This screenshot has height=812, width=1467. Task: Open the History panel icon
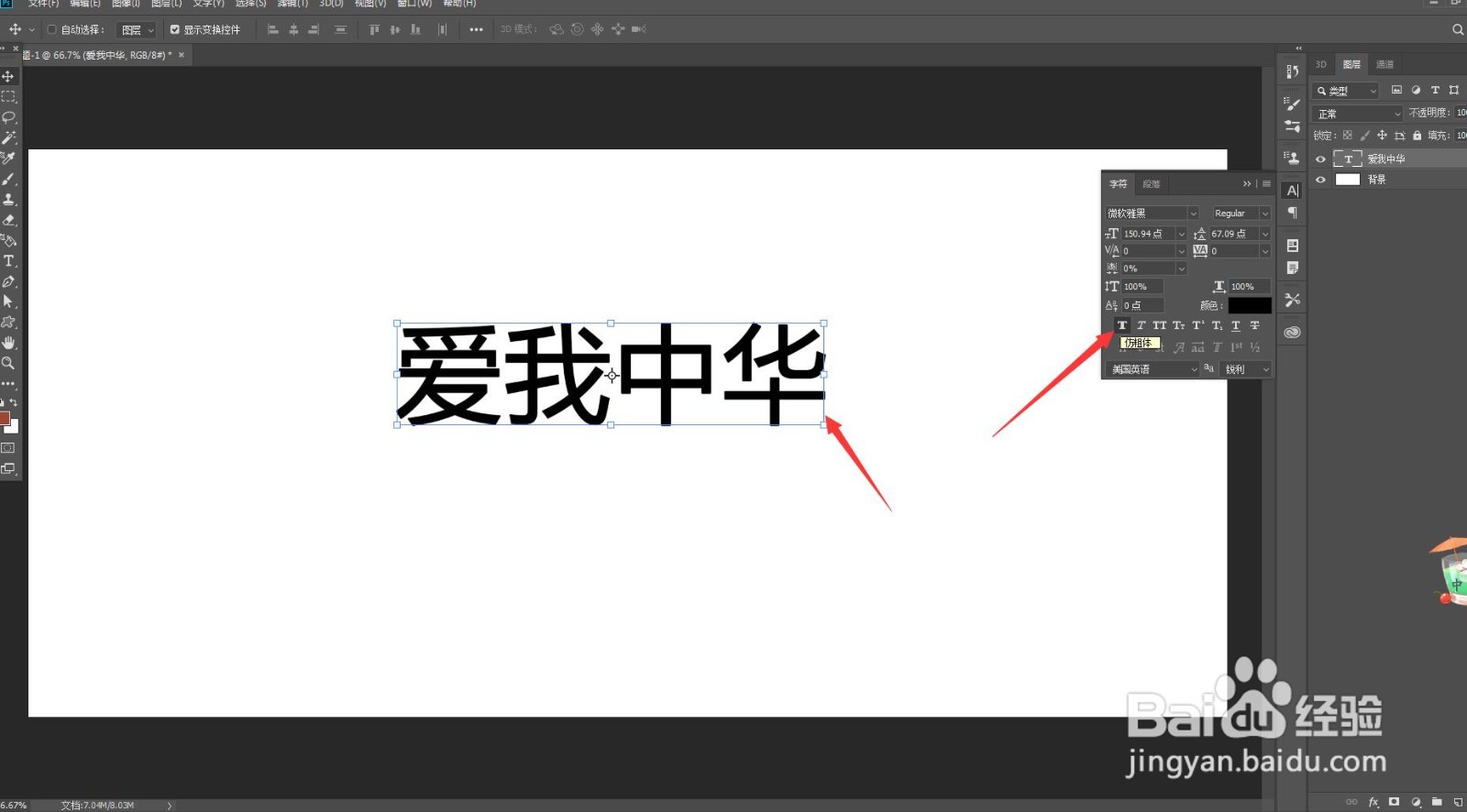(1292, 71)
